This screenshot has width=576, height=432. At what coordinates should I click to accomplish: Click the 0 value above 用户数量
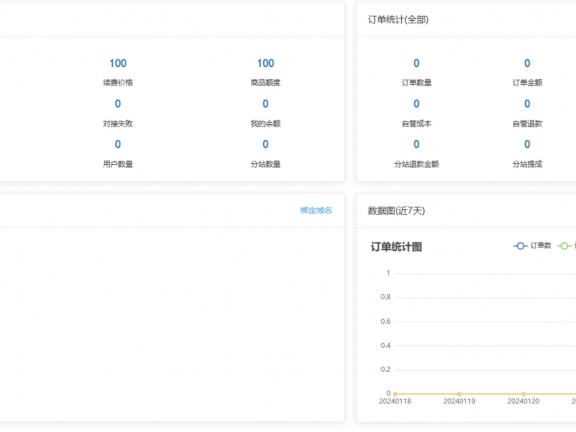point(118,144)
